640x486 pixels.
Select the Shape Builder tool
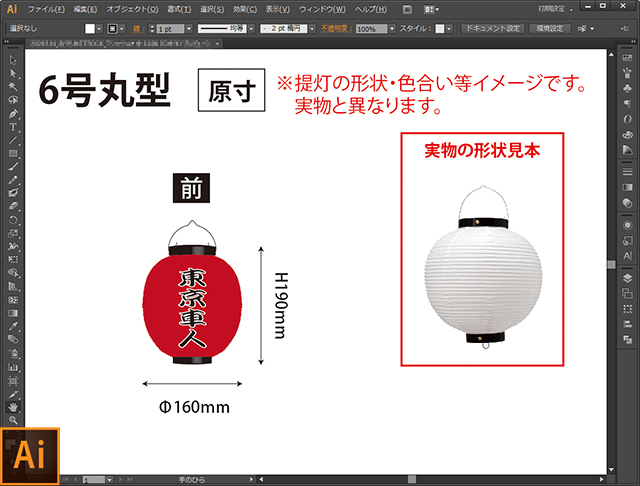tap(13, 273)
